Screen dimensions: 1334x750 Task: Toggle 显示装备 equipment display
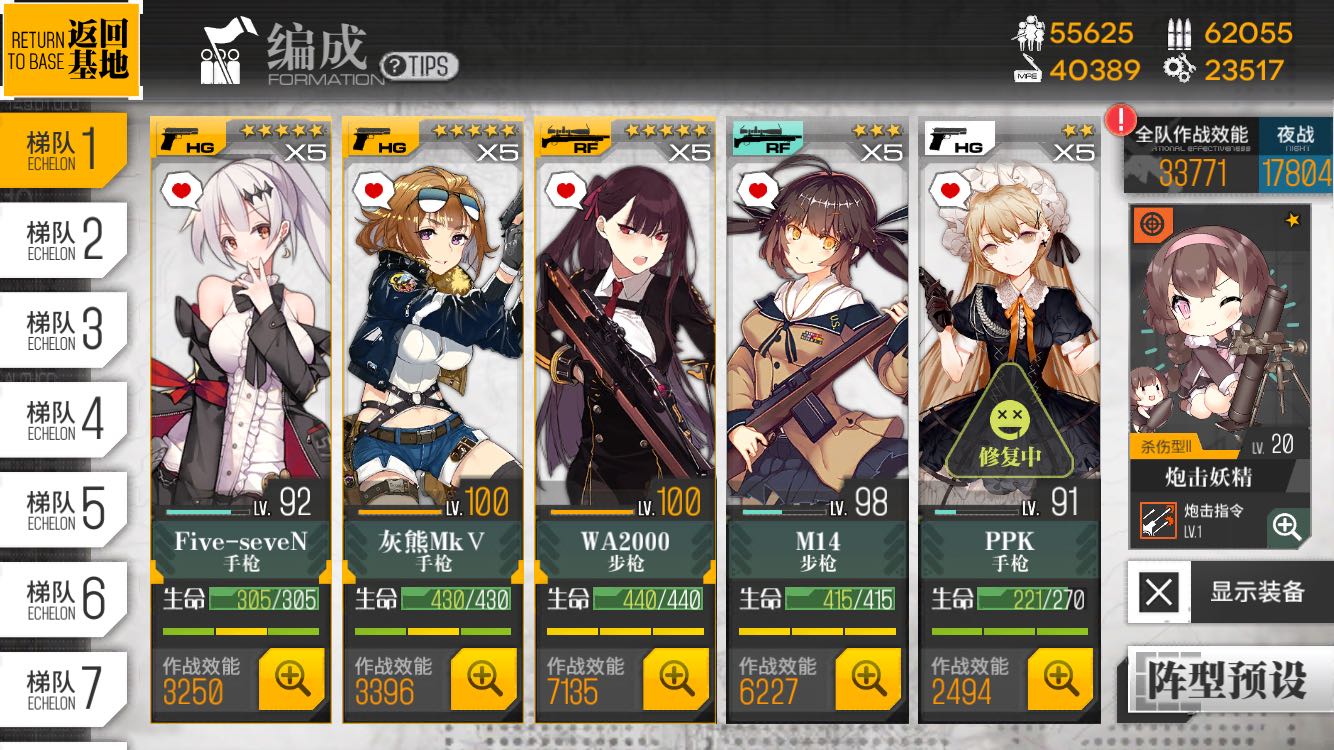1230,592
